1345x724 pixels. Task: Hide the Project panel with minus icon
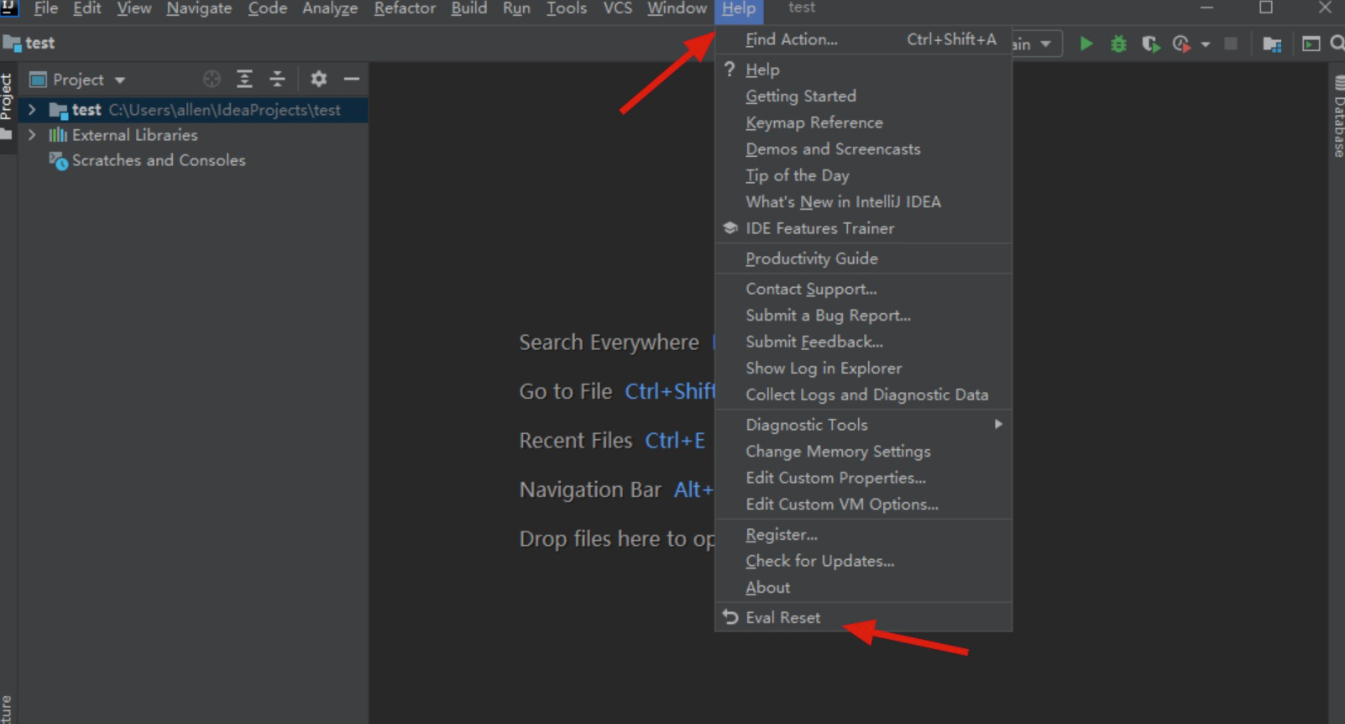point(351,79)
